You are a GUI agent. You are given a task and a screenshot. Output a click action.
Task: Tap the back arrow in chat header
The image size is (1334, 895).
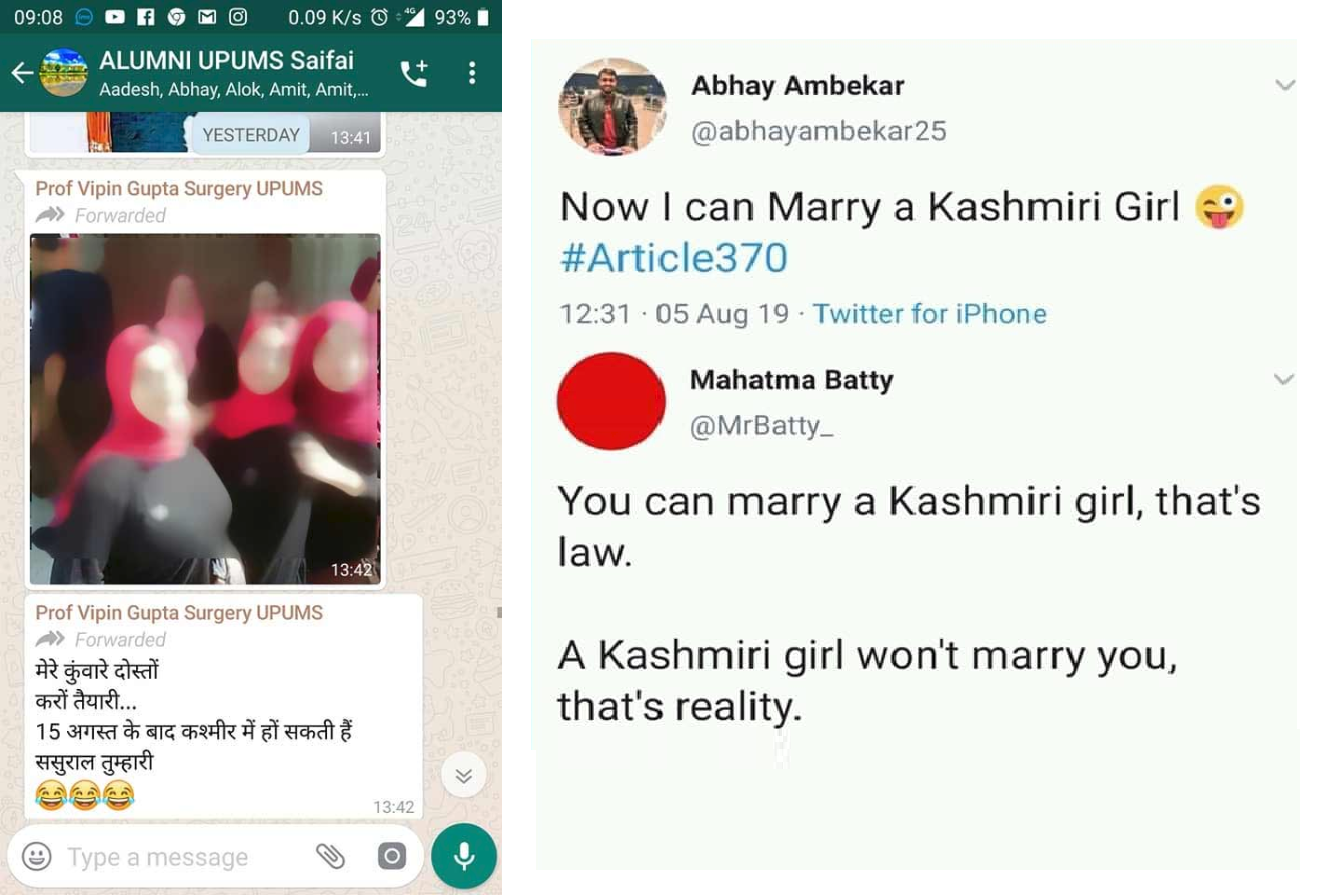click(x=21, y=73)
